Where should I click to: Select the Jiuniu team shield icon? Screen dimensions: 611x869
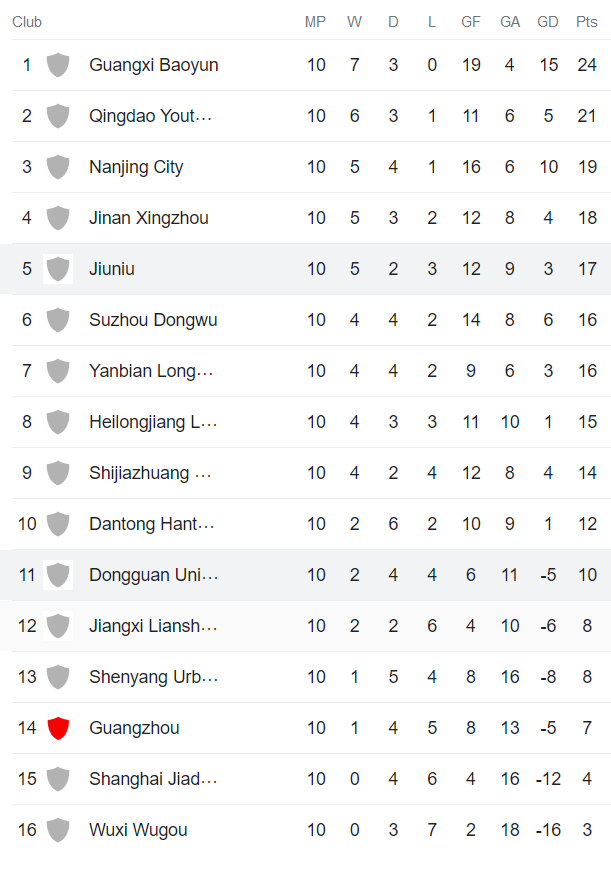click(x=57, y=269)
